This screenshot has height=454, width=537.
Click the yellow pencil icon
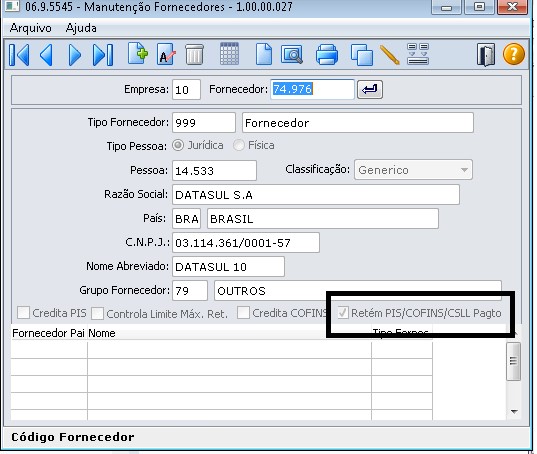tap(390, 55)
